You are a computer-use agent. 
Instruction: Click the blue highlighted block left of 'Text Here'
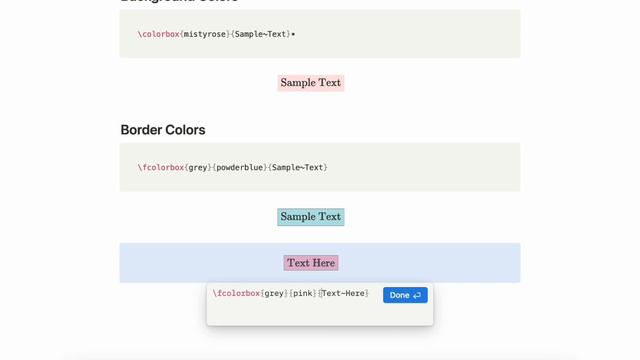click(x=200, y=263)
